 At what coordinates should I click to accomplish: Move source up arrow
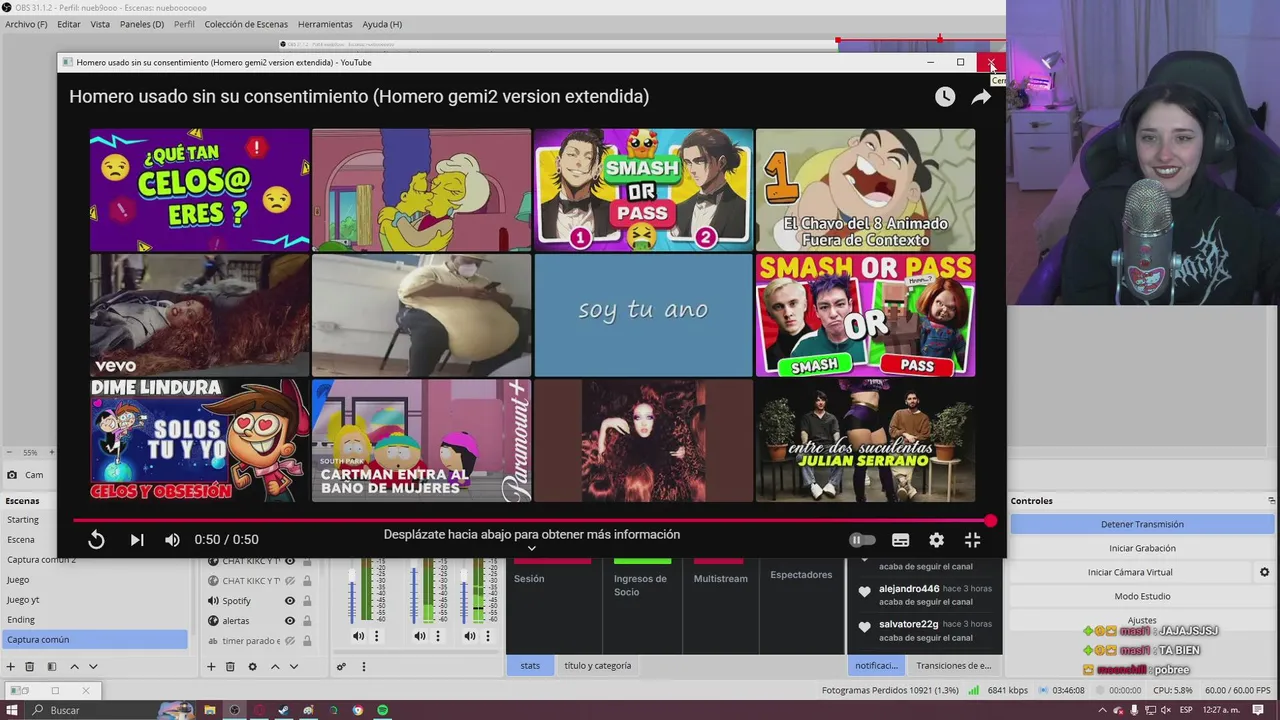[275, 667]
